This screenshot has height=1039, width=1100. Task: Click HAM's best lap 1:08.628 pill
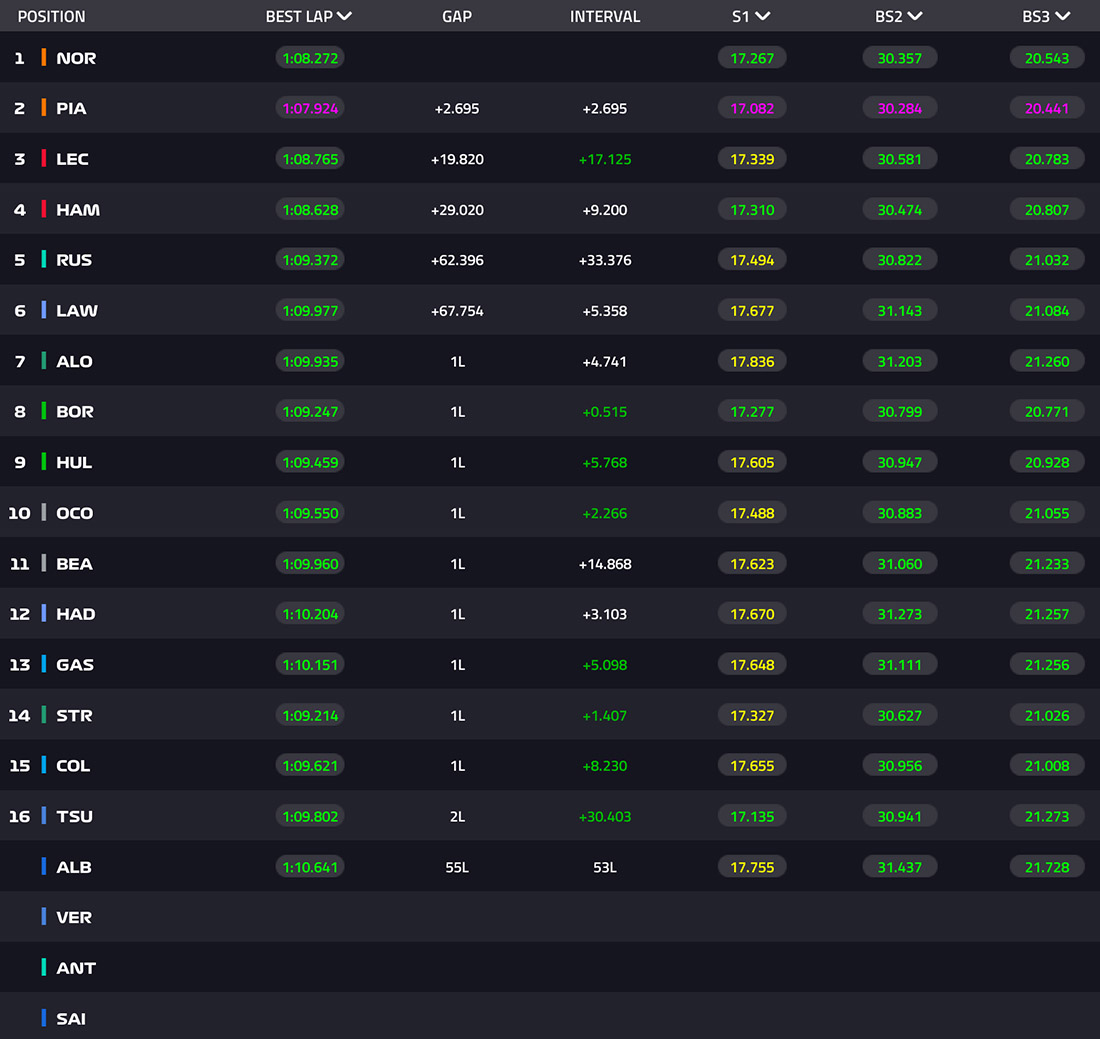(310, 210)
